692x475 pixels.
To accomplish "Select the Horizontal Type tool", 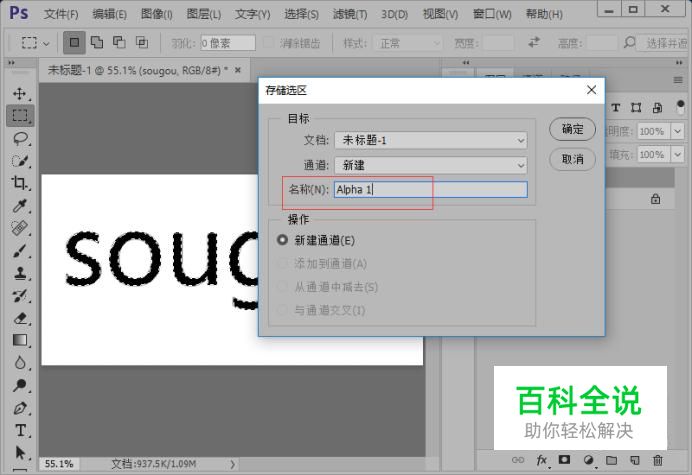I will click(x=20, y=430).
